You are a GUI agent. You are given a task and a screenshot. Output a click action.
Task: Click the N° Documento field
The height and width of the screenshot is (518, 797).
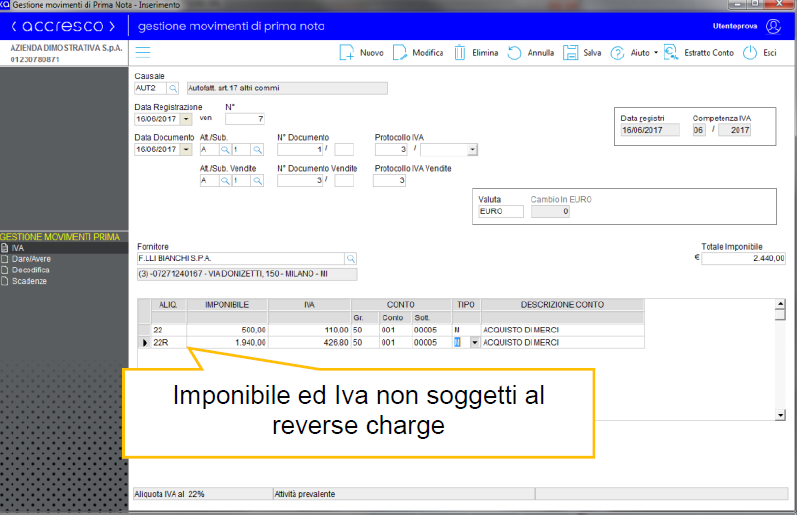tap(300, 149)
